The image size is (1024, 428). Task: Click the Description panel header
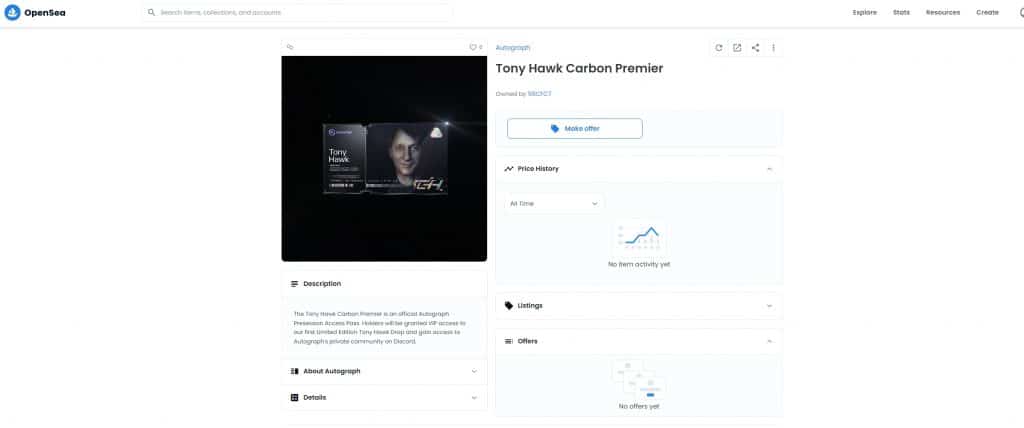click(x=384, y=284)
